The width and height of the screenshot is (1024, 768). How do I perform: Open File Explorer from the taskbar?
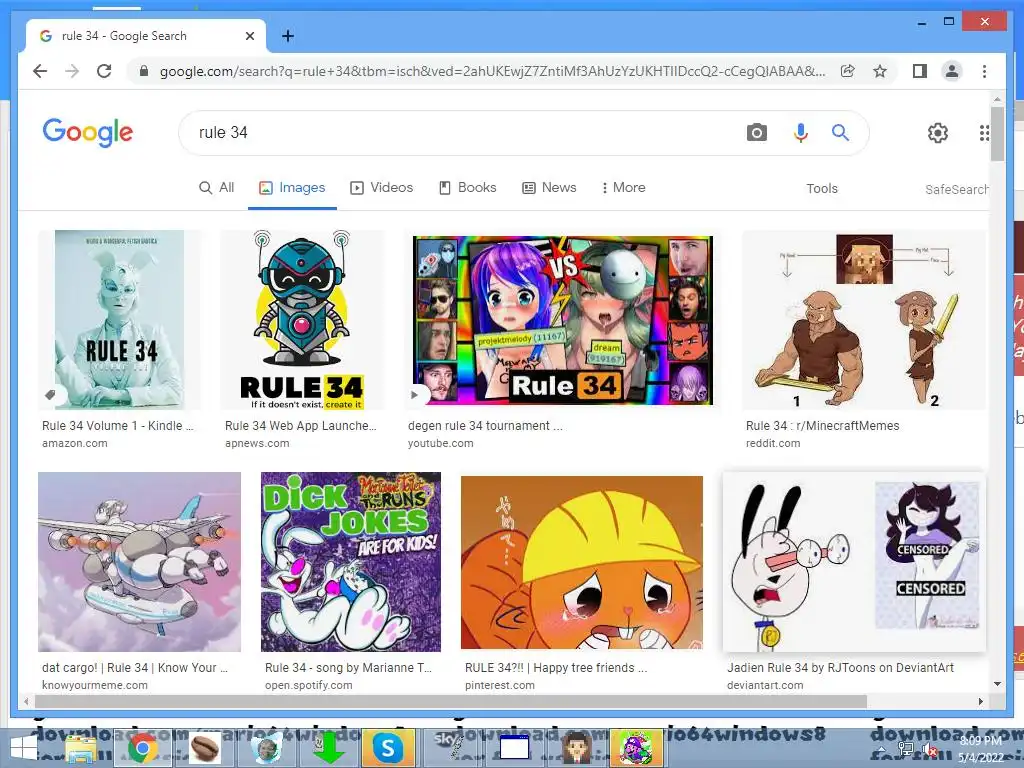pos(81,748)
